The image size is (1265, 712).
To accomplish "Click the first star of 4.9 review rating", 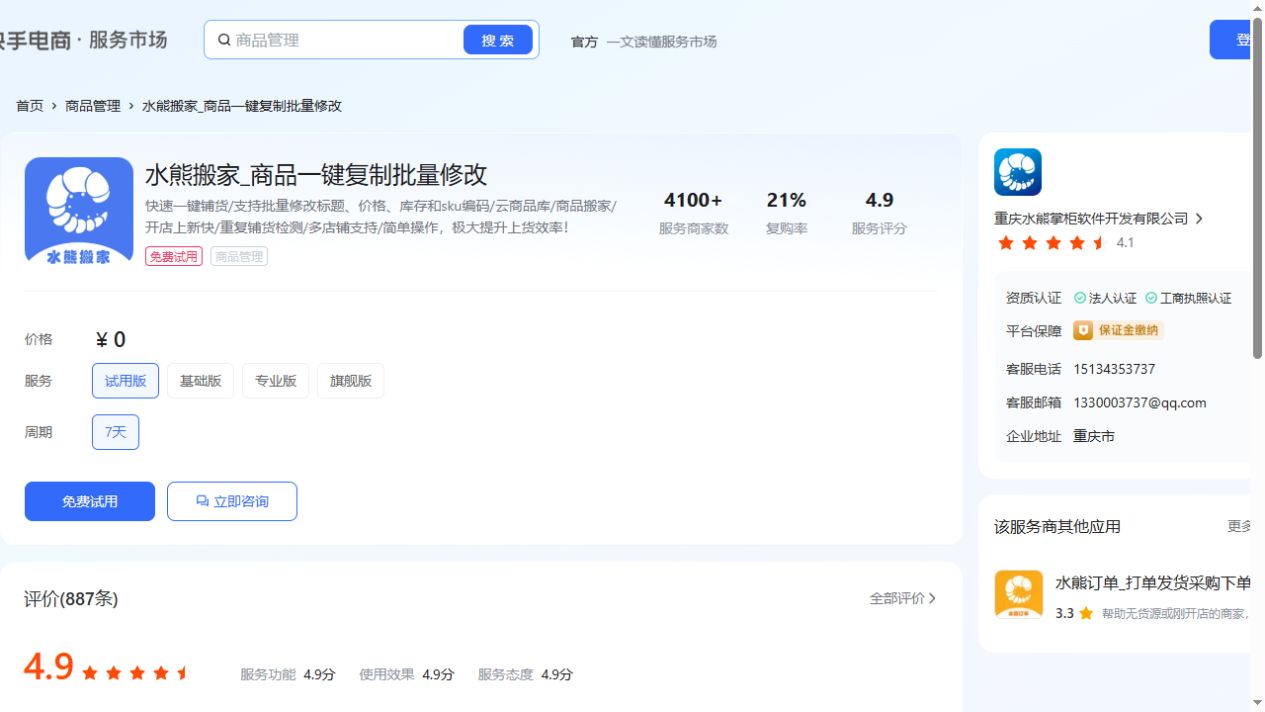I will click(x=90, y=673).
